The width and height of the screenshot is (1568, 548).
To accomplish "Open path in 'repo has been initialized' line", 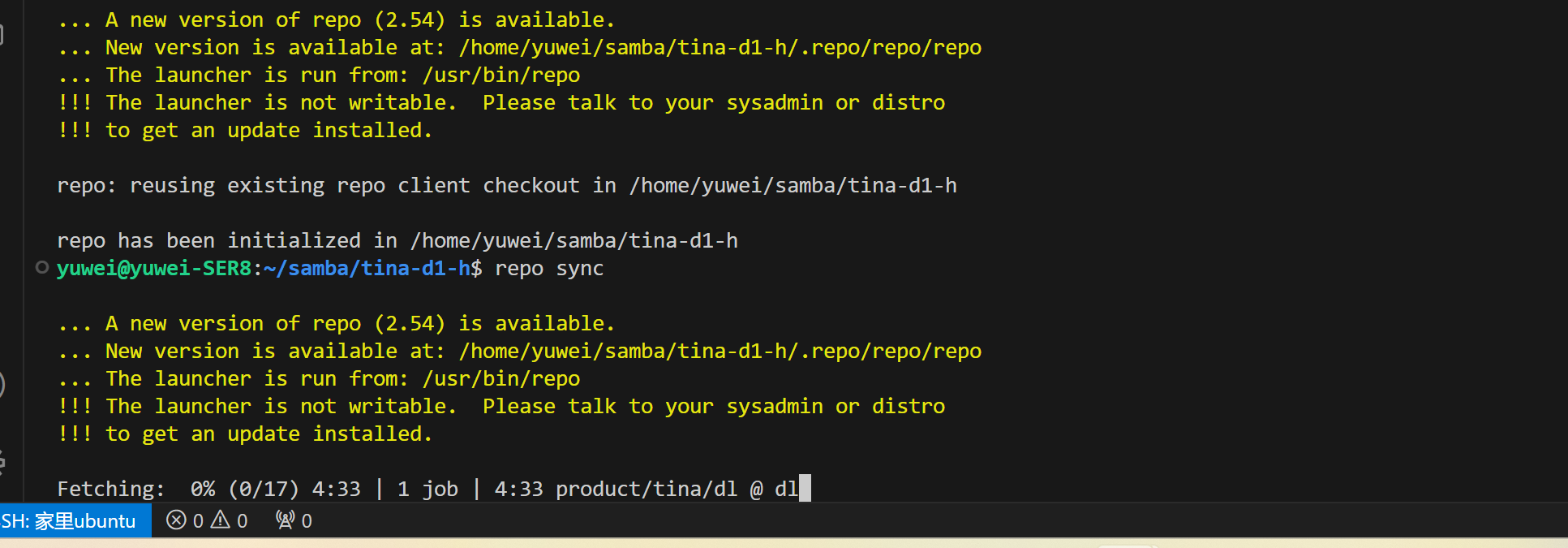I will tap(574, 241).
